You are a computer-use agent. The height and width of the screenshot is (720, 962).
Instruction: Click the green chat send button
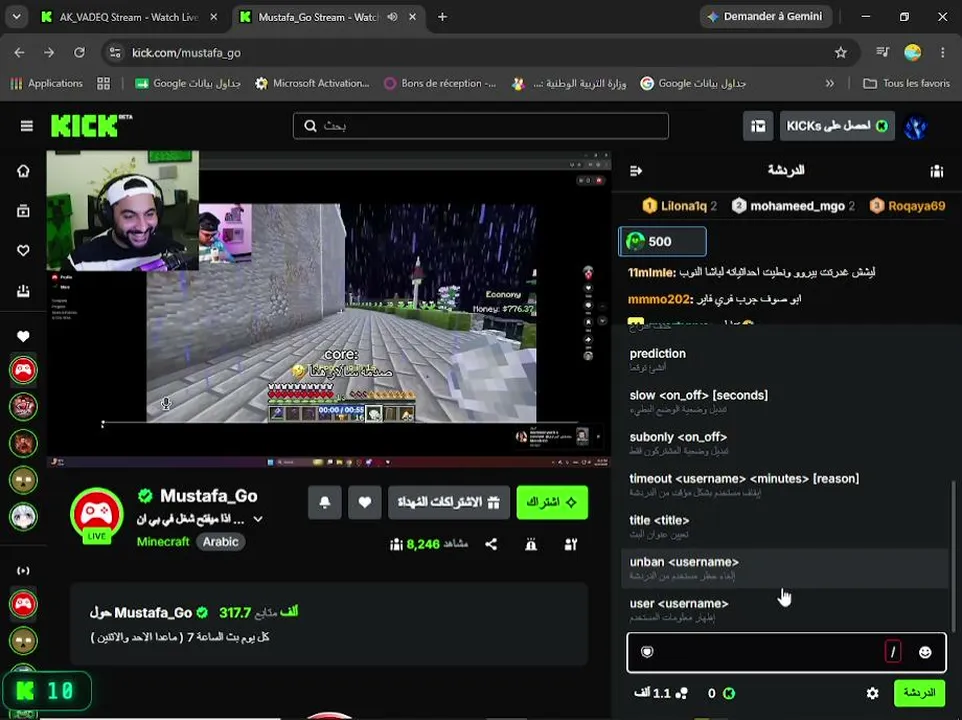[919, 693]
